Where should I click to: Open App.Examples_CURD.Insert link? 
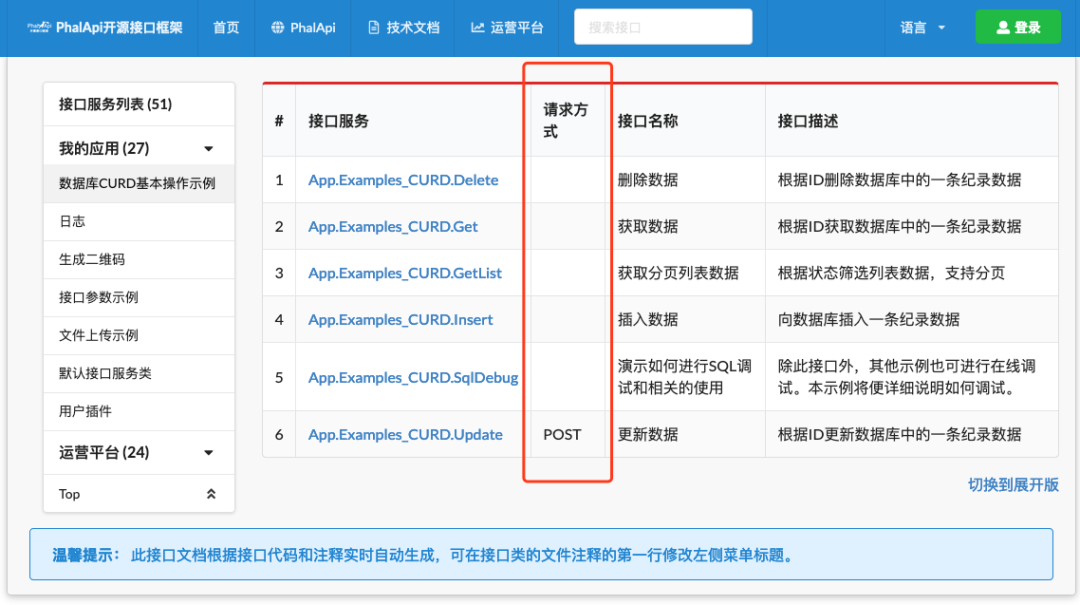(x=400, y=320)
